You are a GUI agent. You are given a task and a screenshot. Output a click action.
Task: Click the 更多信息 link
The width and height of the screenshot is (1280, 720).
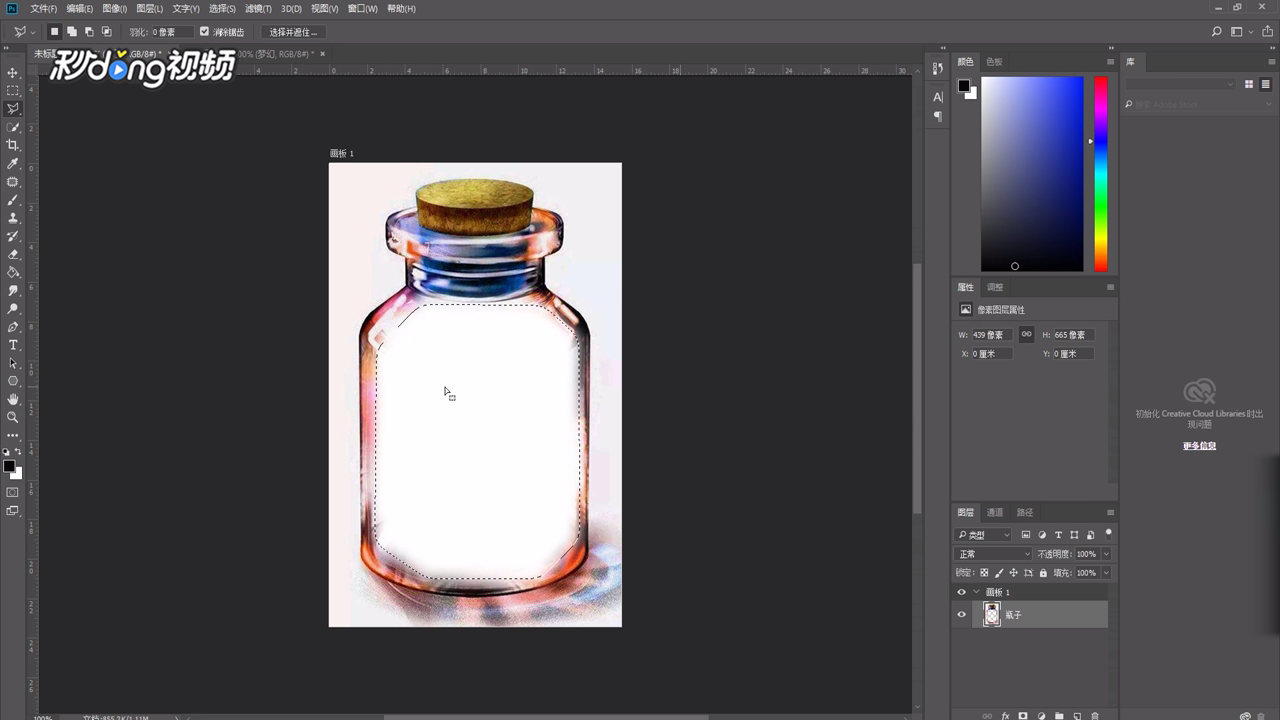1199,446
